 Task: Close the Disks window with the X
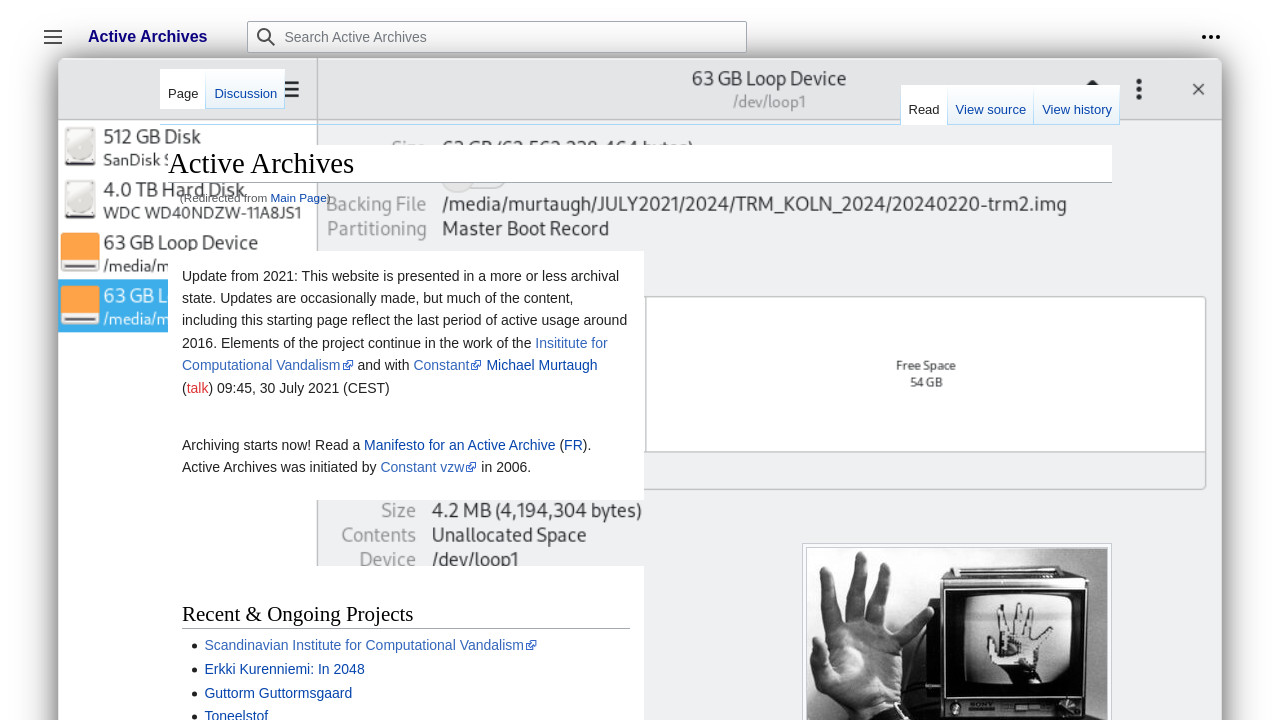1198,90
